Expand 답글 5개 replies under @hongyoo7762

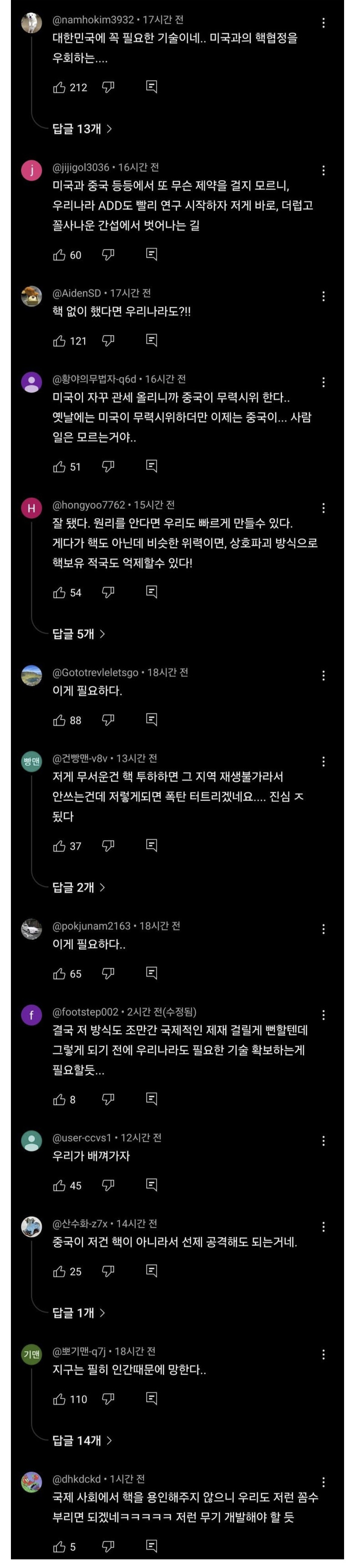[79, 634]
